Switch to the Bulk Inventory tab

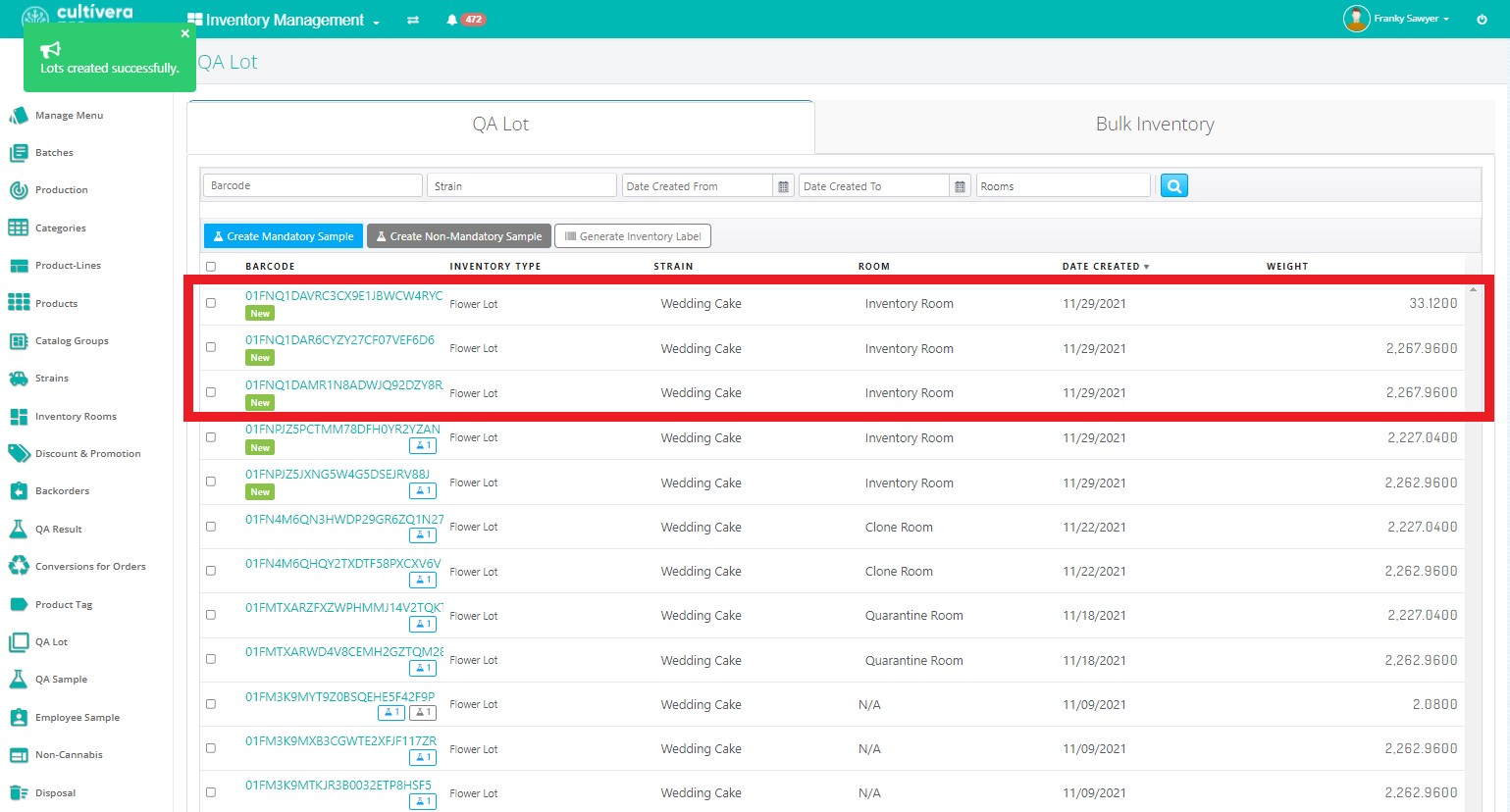point(1154,125)
